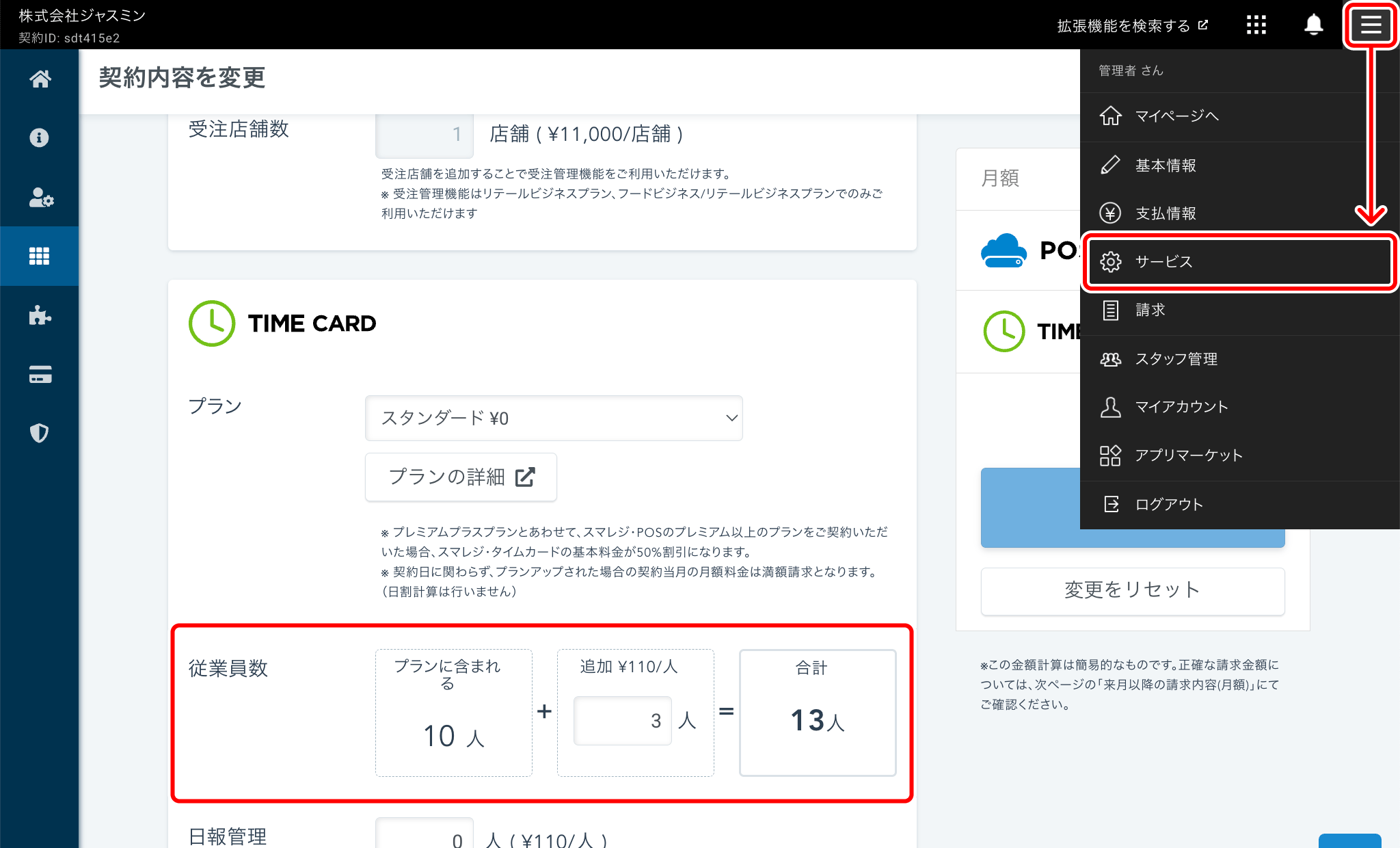Open プランの詳細 in a new tab
The width and height of the screenshot is (1400, 848).
point(461,477)
